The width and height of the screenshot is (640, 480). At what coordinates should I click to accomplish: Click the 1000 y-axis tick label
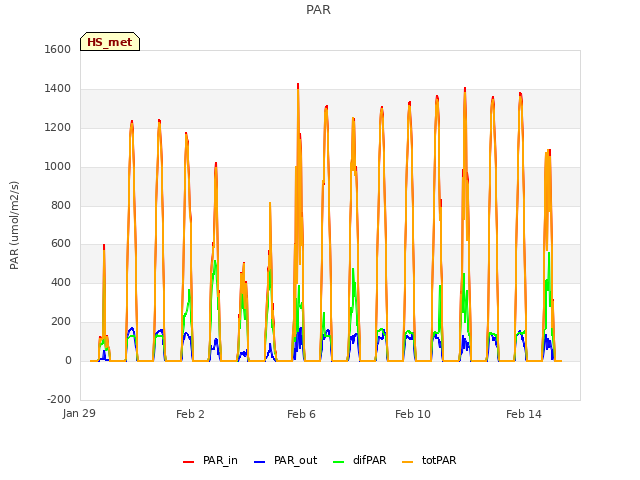pyautogui.click(x=58, y=167)
